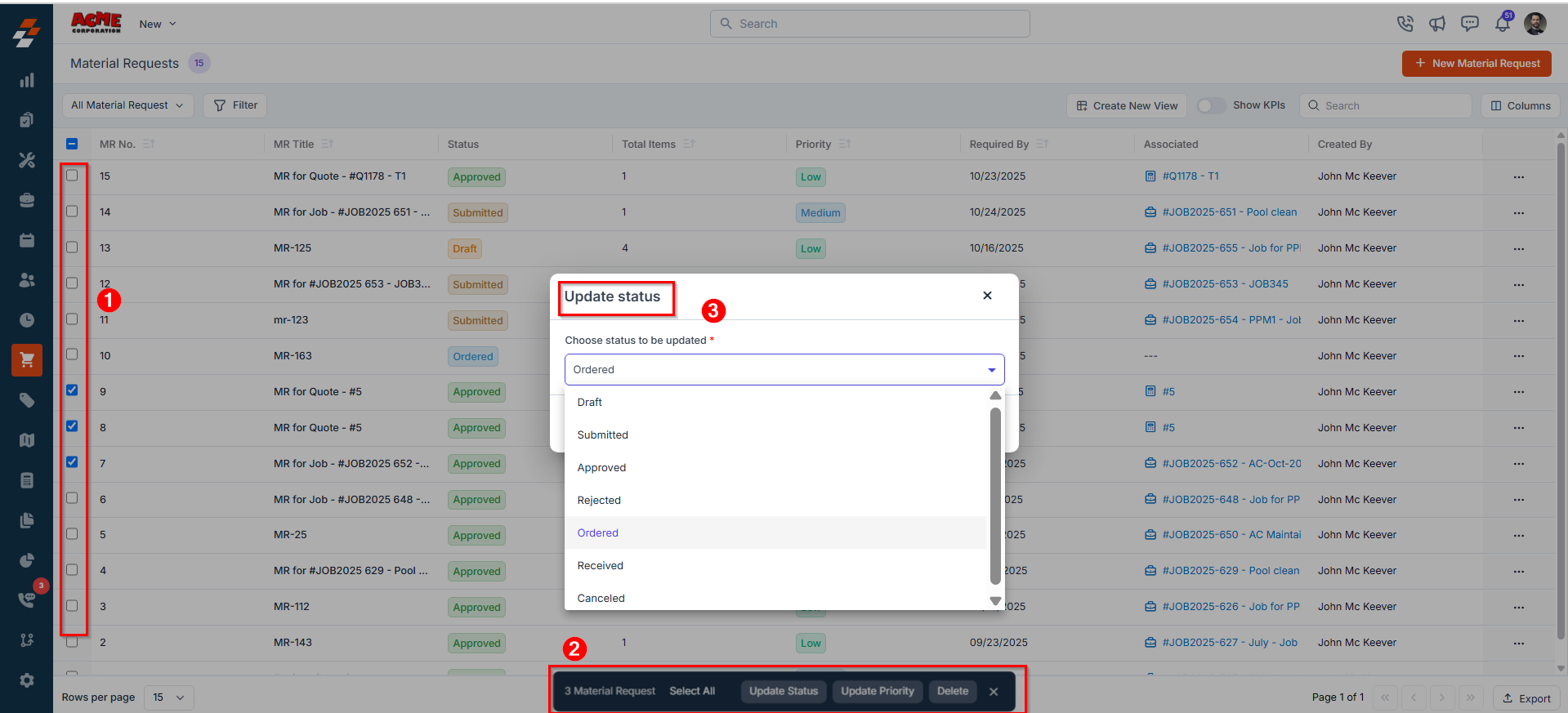
Task: Choose Canceled from status list
Action: pos(775,598)
